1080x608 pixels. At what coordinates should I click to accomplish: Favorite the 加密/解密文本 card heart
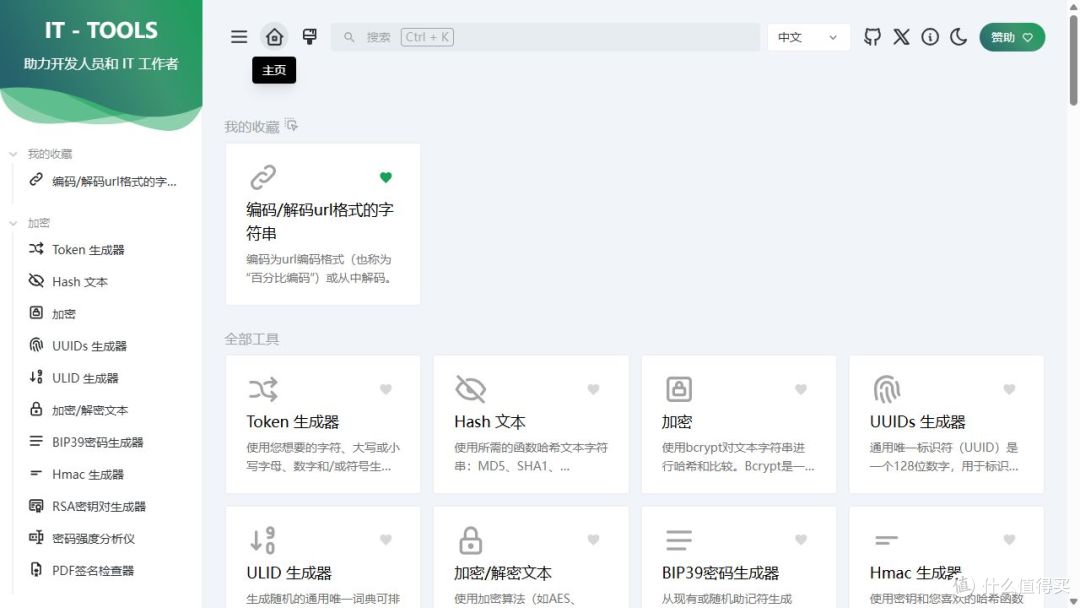point(593,540)
